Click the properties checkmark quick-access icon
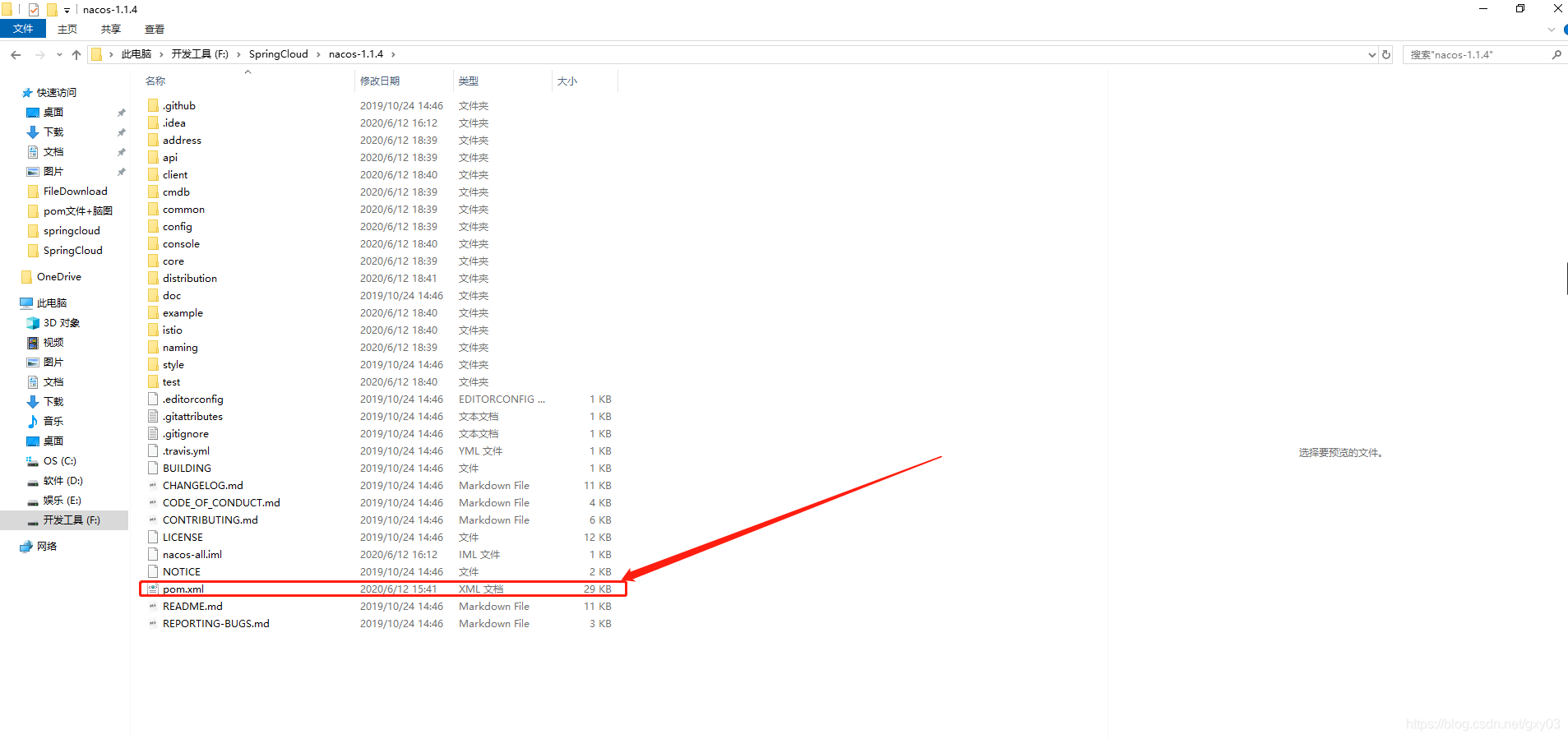Viewport: 1568px width, 739px height. 34,10
